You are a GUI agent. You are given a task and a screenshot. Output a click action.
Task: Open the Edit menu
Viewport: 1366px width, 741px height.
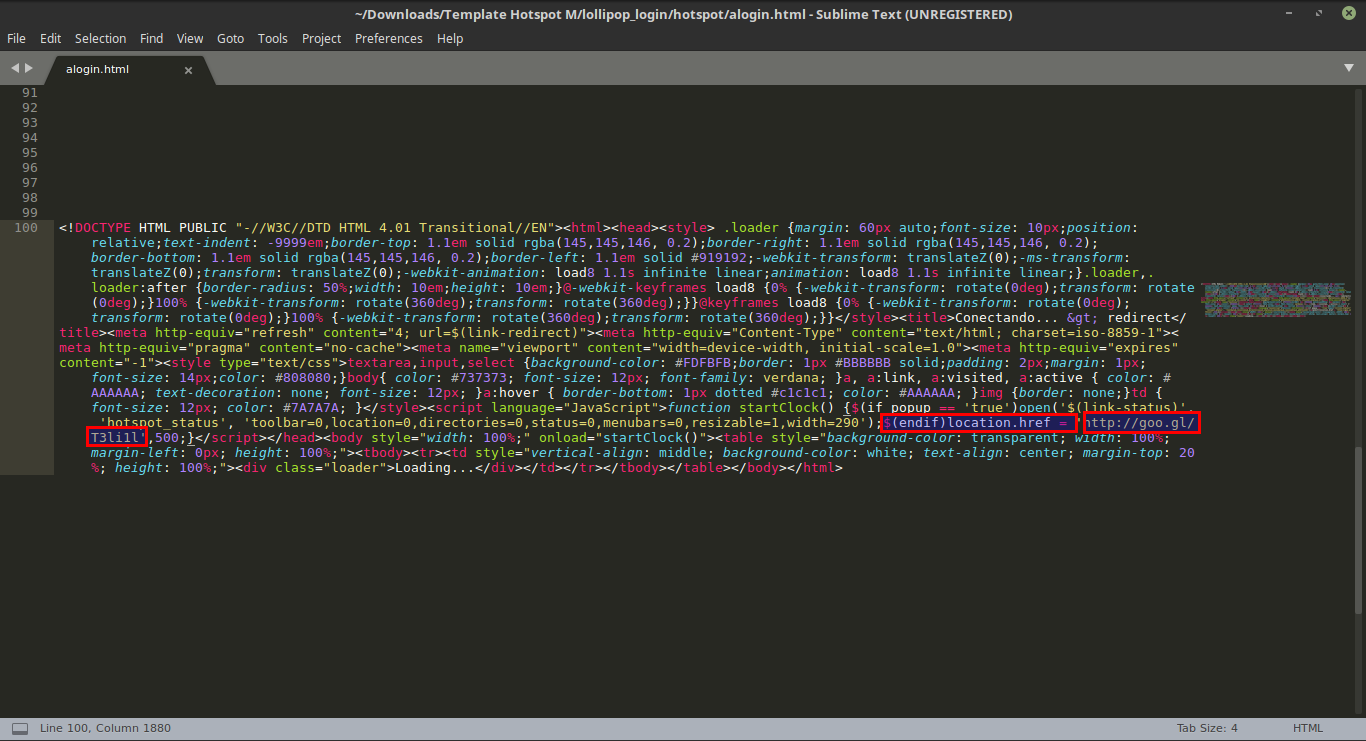[x=50, y=38]
